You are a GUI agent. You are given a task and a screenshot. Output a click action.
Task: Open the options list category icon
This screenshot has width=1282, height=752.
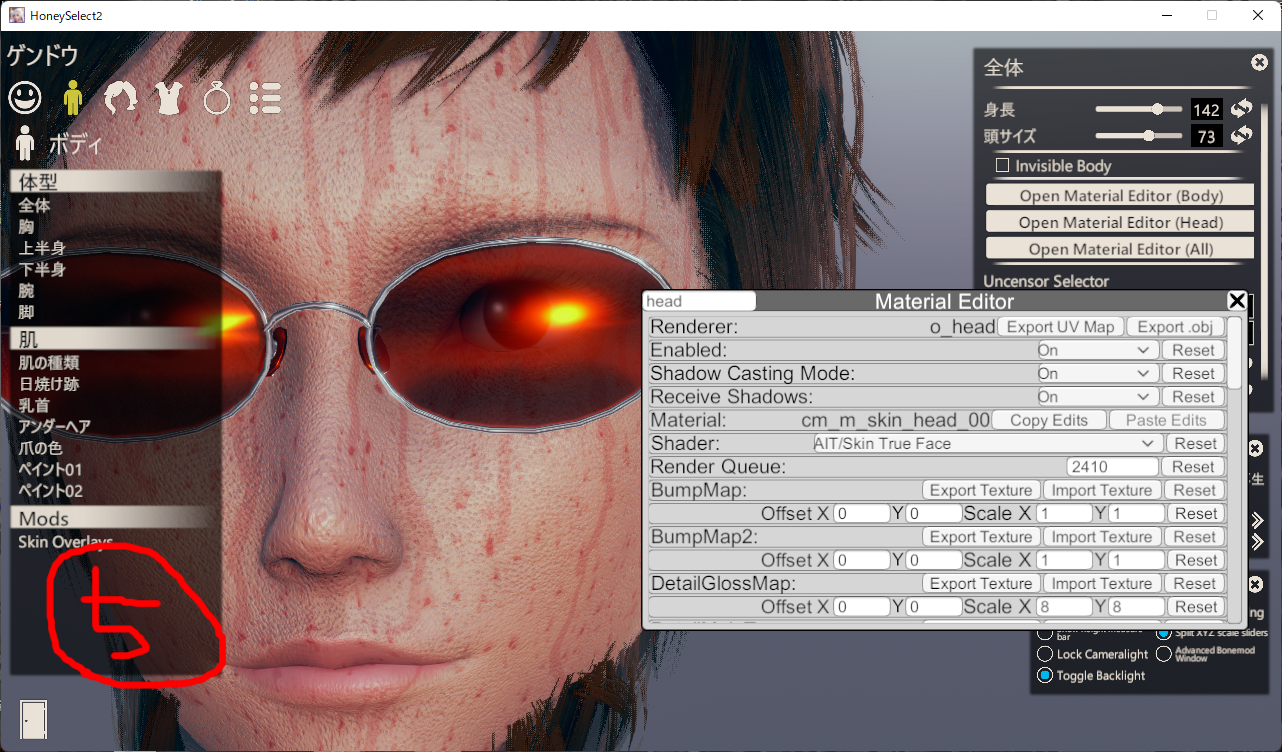(265, 97)
